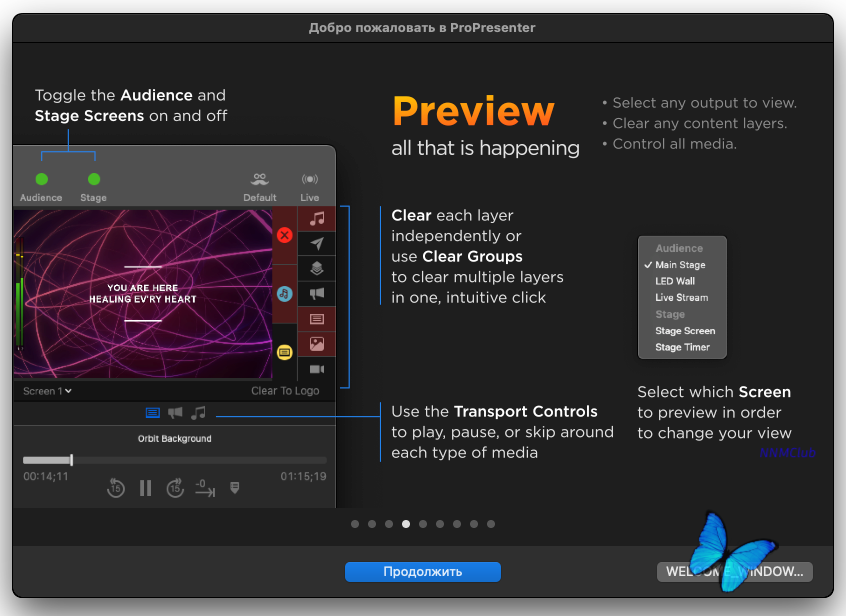The image size is (846, 616).
Task: Select Live Stream in the screen menu
Action: [x=682, y=298]
